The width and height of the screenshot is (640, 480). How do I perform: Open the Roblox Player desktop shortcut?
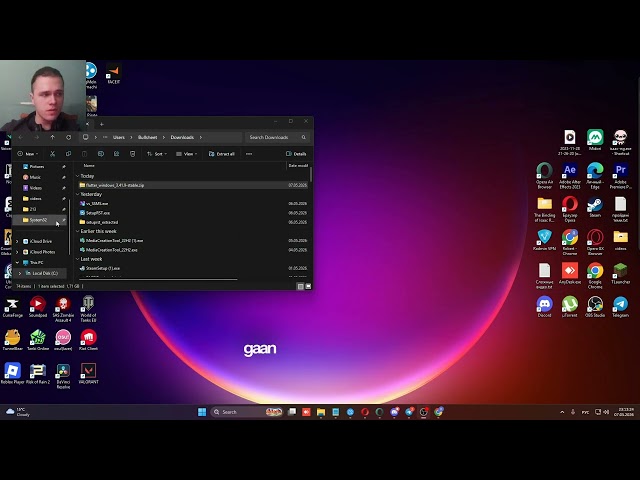(x=12, y=373)
